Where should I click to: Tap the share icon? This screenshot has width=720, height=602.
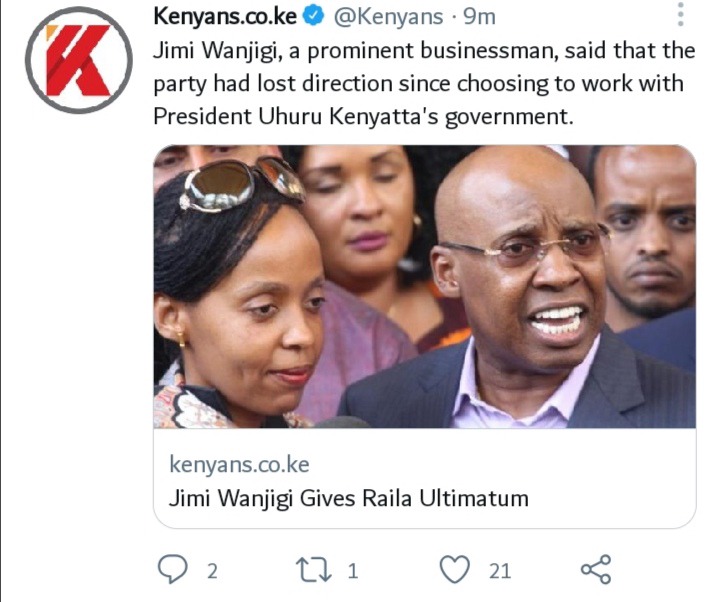tap(596, 569)
